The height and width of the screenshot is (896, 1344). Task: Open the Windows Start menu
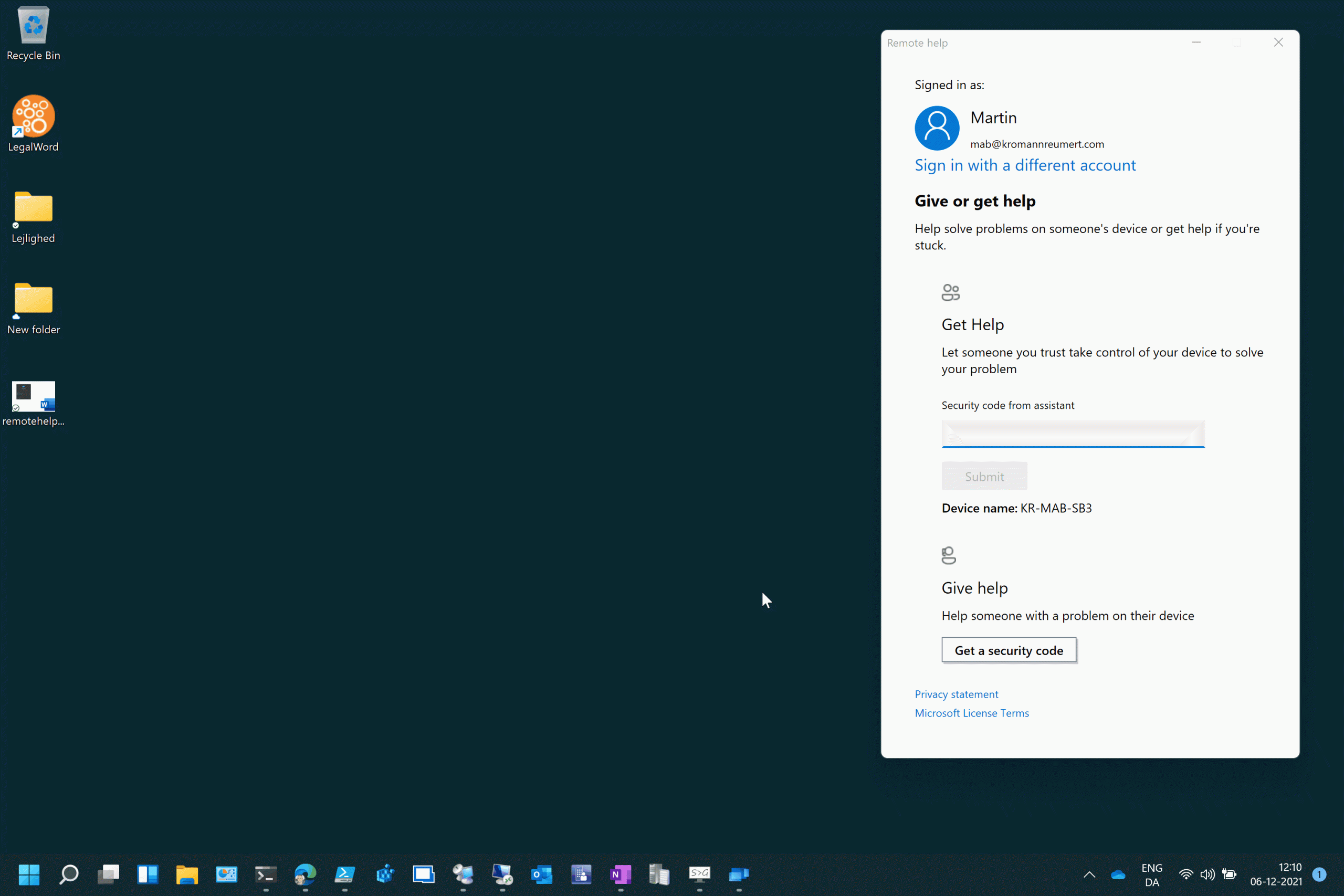[29, 874]
